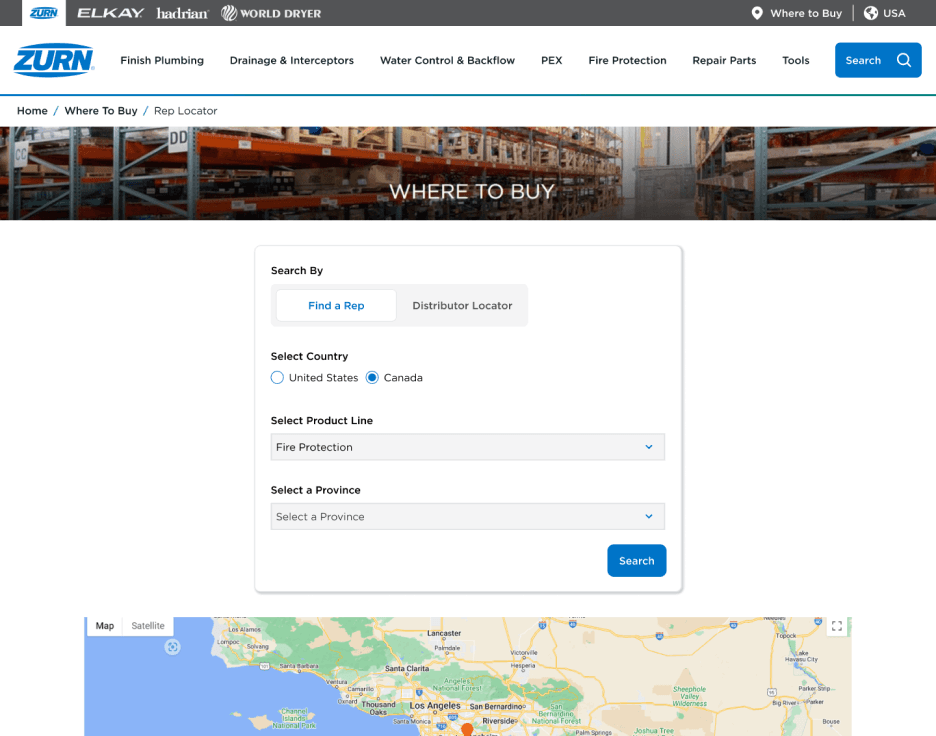Click Lancaster label on the map
The image size is (936, 736).
pos(444,633)
